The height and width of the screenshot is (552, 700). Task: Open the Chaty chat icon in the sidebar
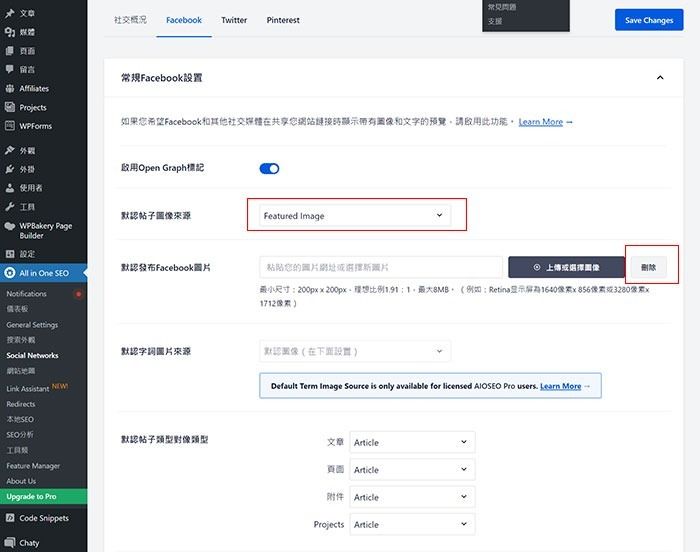[x=10, y=543]
